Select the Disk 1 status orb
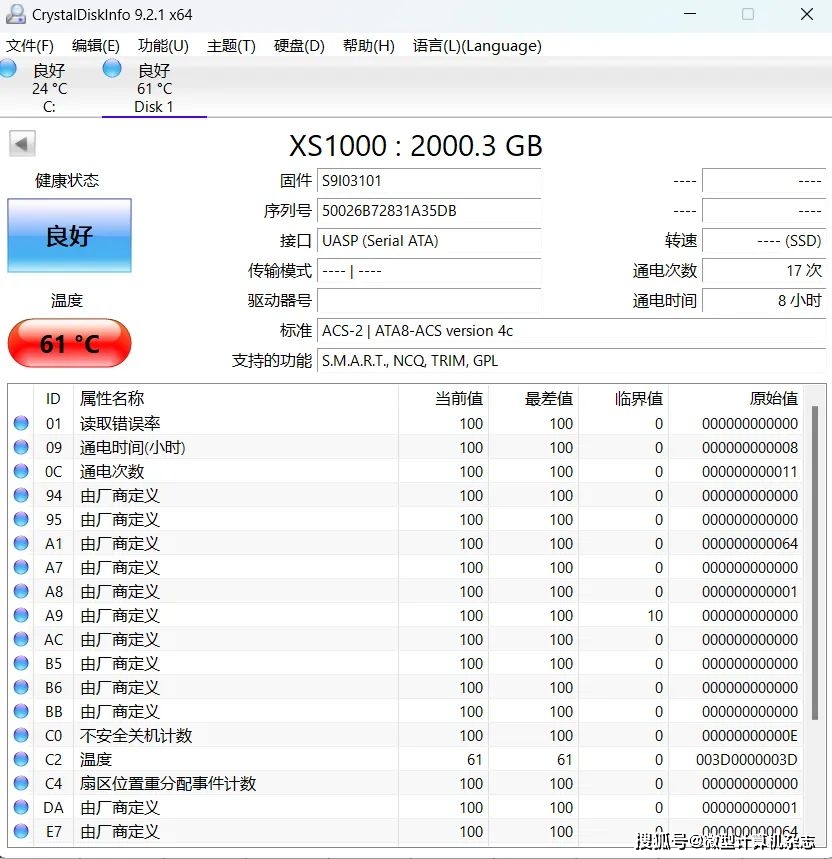Image resolution: width=832 pixels, height=859 pixels. 112,68
